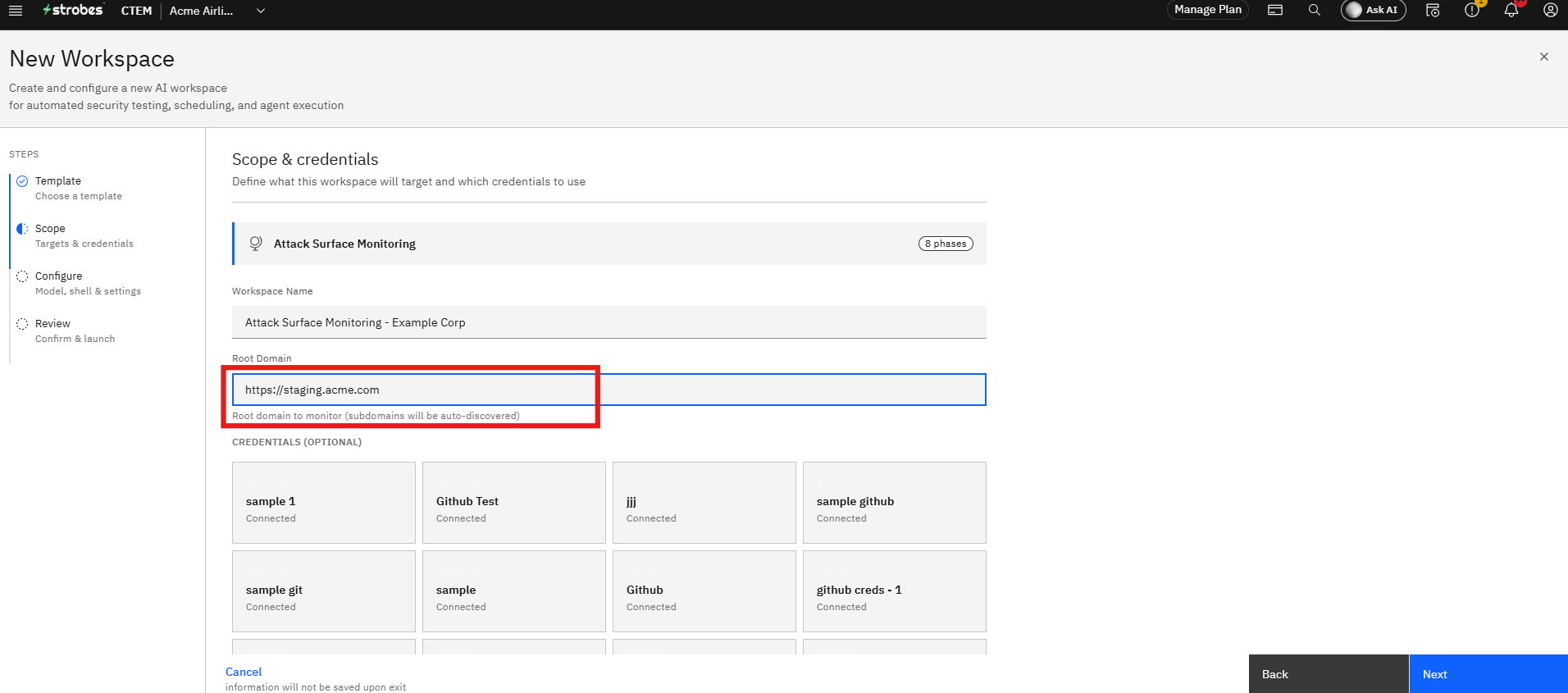Click into the Root Domain field
1568x693 pixels.
[609, 390]
